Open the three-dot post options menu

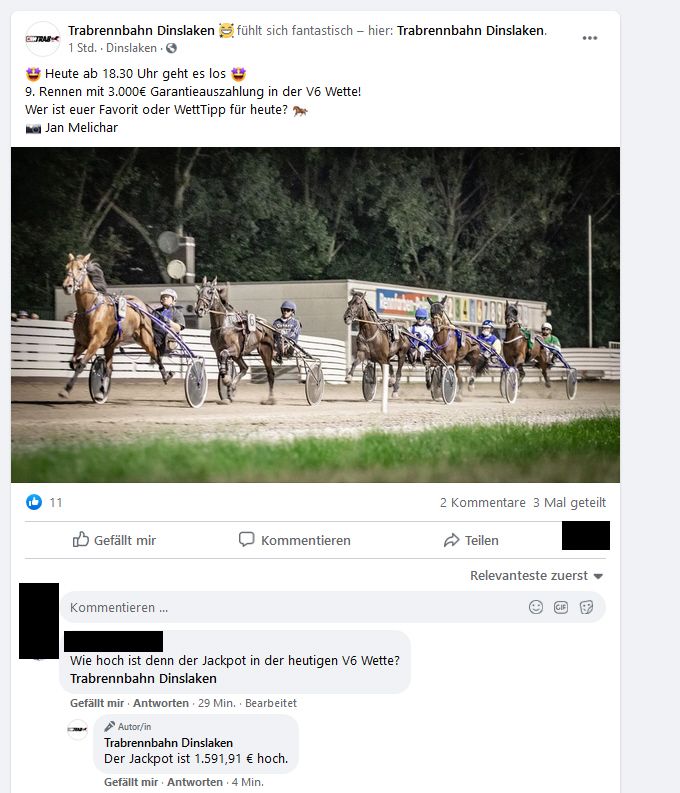590,38
